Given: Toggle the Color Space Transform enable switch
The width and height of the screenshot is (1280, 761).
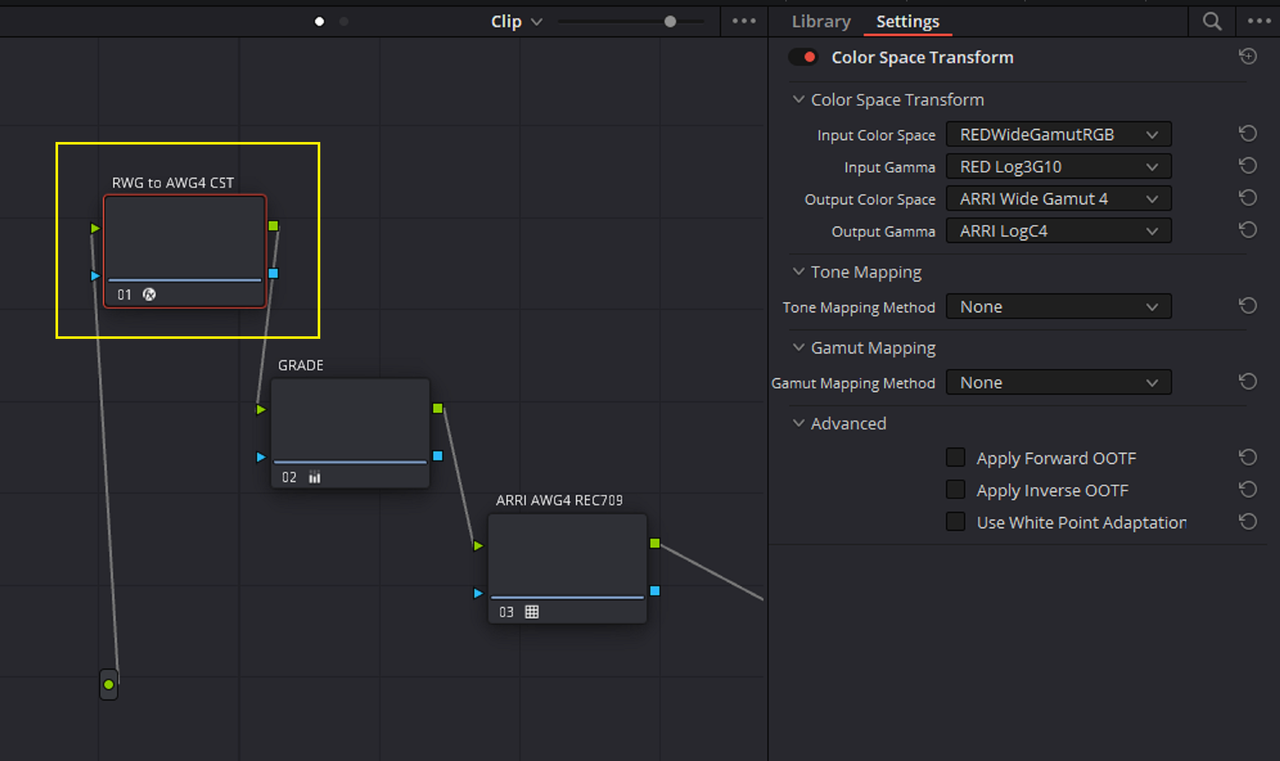Looking at the screenshot, I should tap(803, 57).
